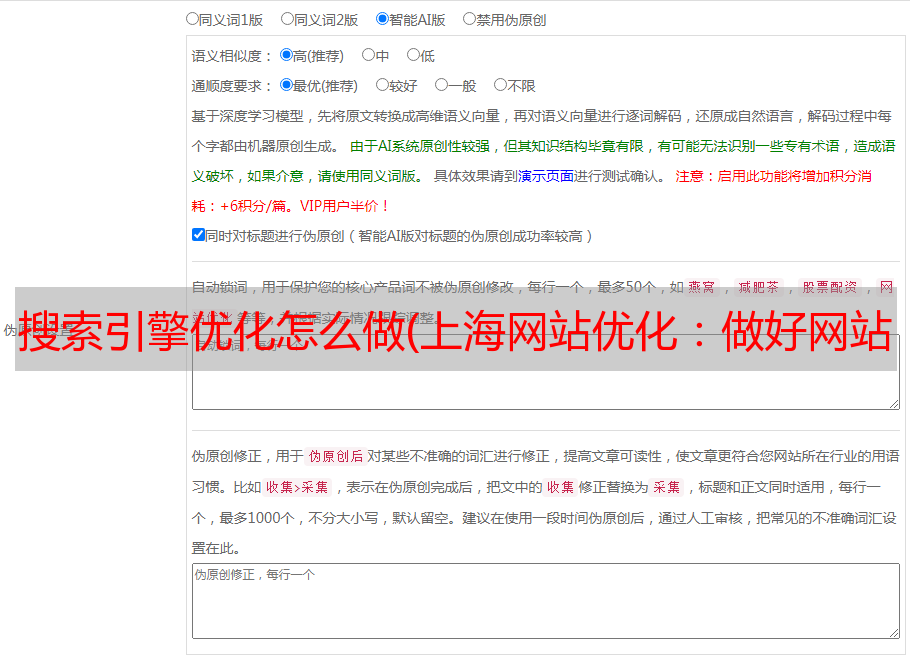Click into the 伪原创修正 text area
Image resolution: width=911 pixels, height=658 pixels.
pos(546,601)
